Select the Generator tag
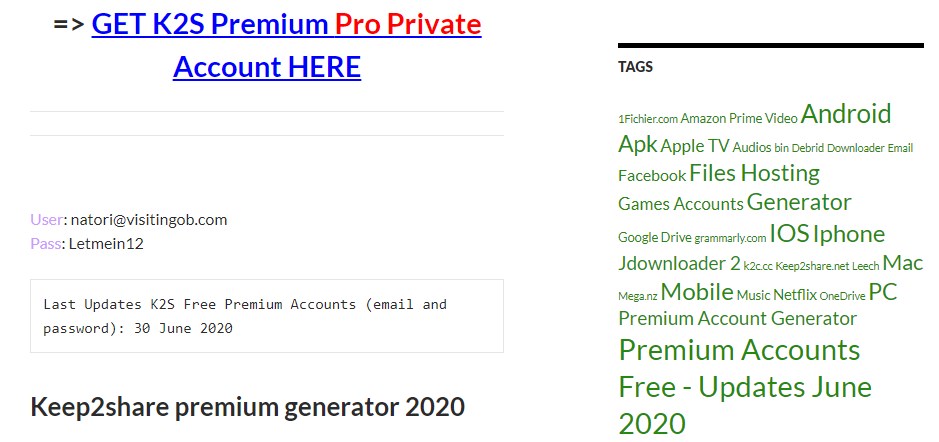This screenshot has height=442, width=939. pos(799,202)
